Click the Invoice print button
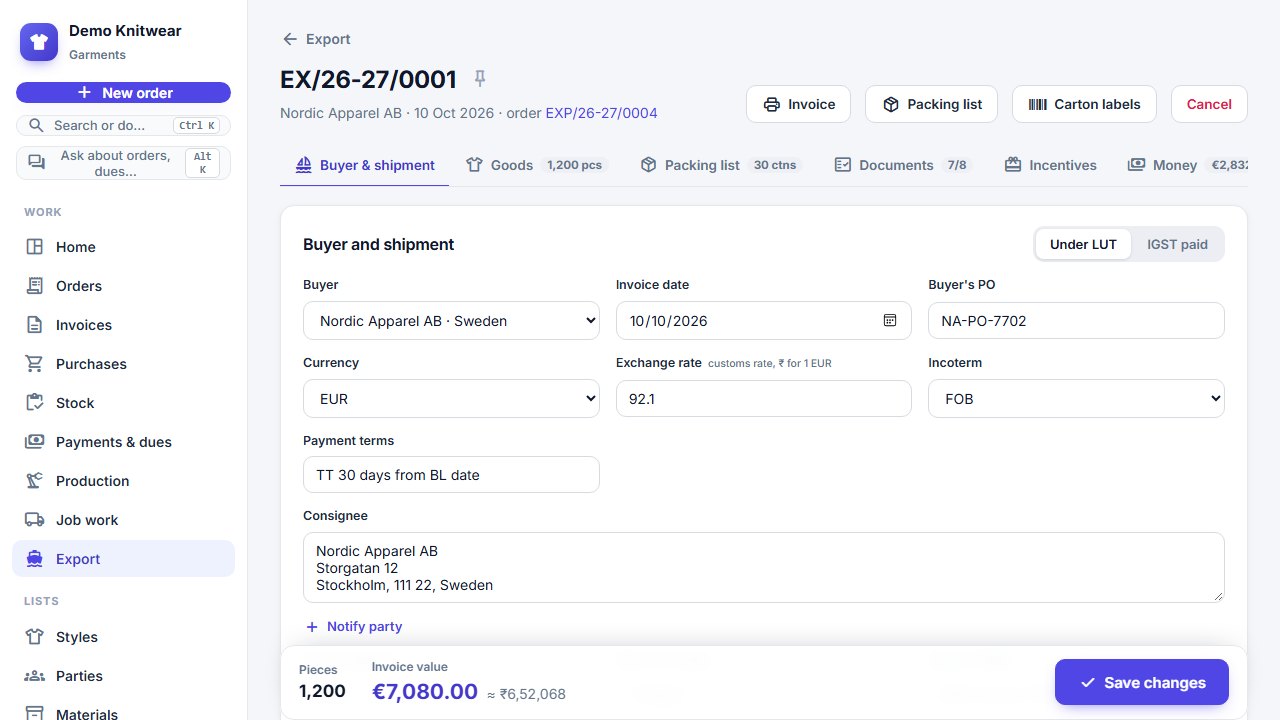 coord(798,104)
